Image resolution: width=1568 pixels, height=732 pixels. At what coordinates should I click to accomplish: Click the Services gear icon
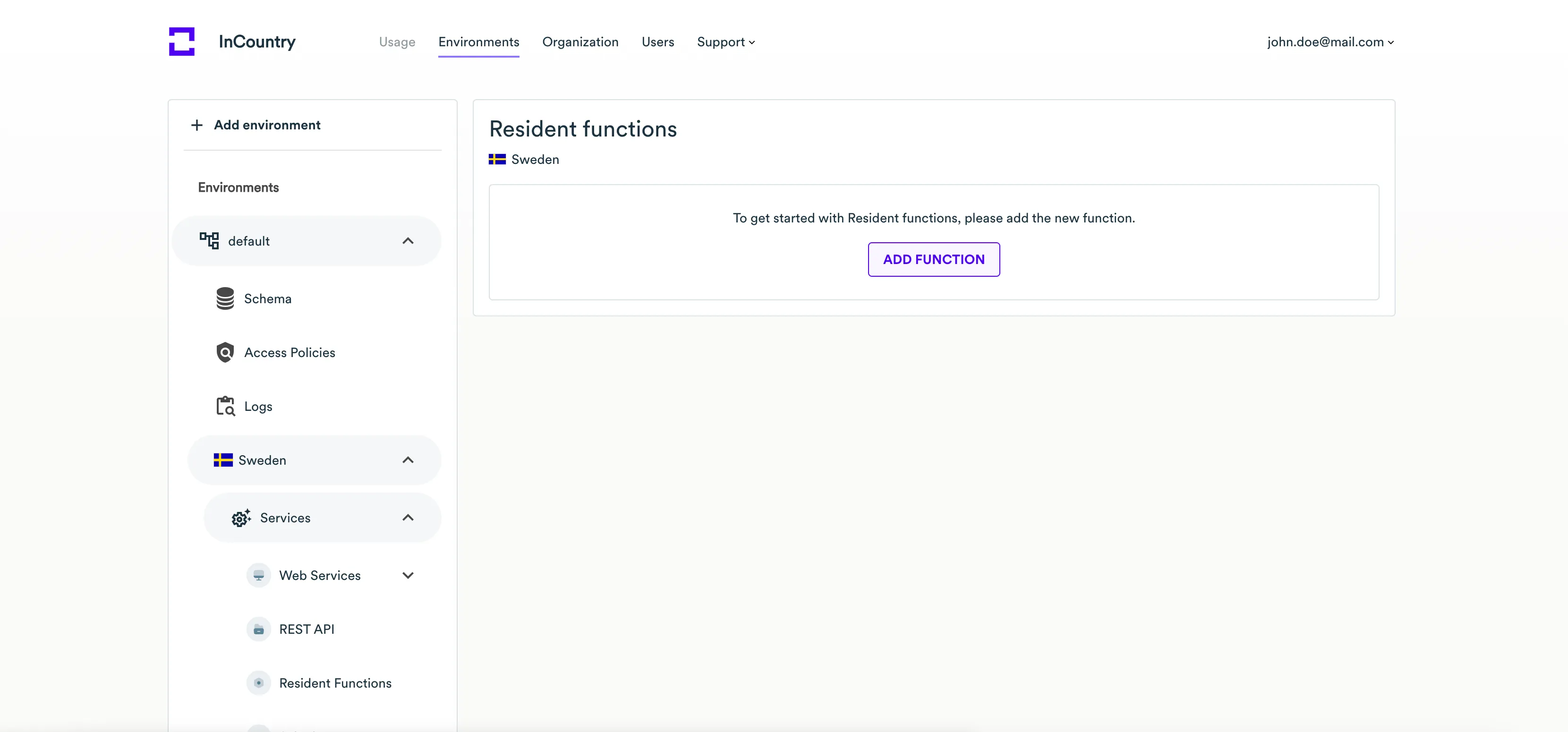pos(241,518)
